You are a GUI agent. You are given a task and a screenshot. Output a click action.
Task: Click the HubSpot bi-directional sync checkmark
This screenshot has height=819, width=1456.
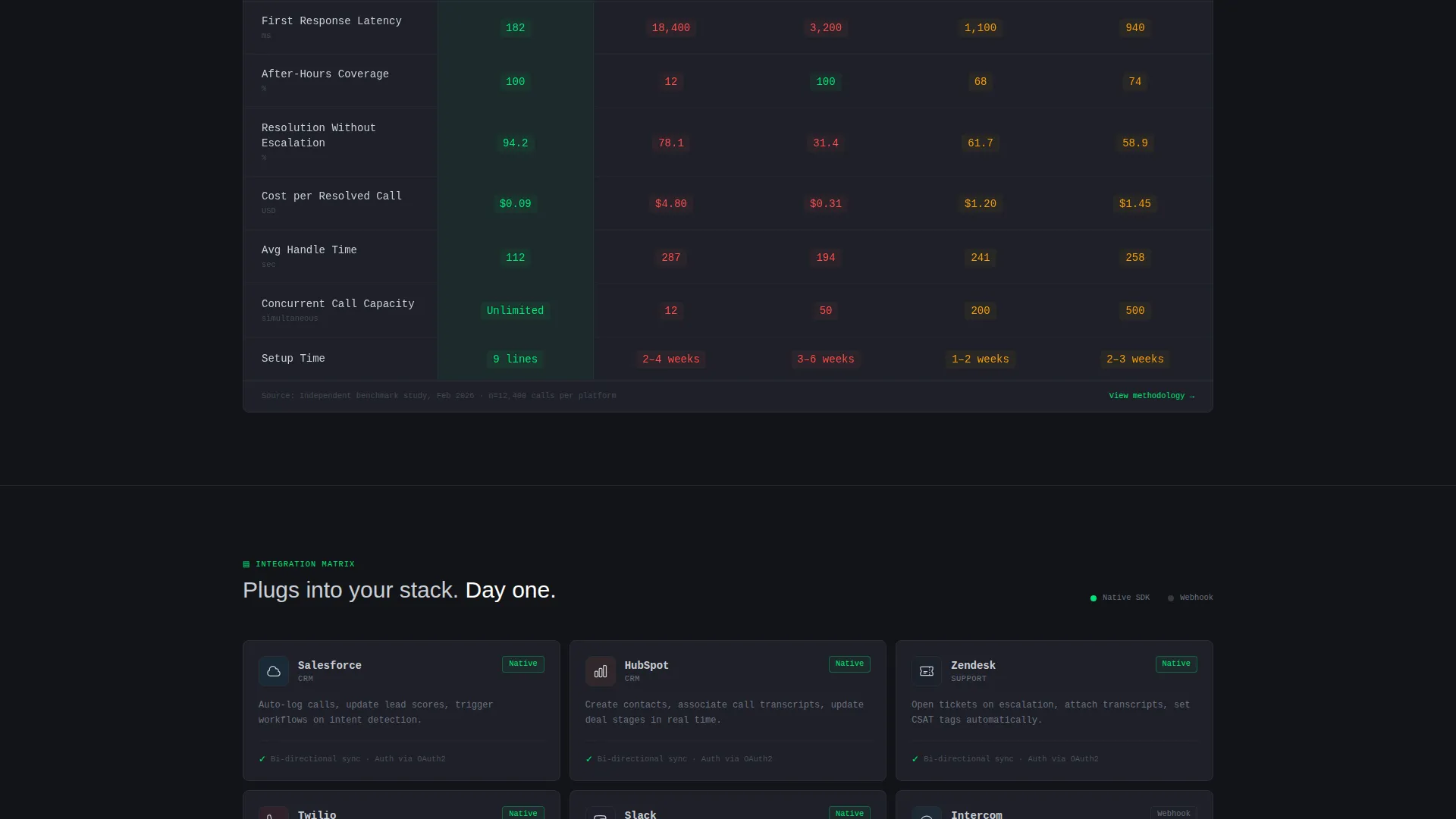point(589,759)
